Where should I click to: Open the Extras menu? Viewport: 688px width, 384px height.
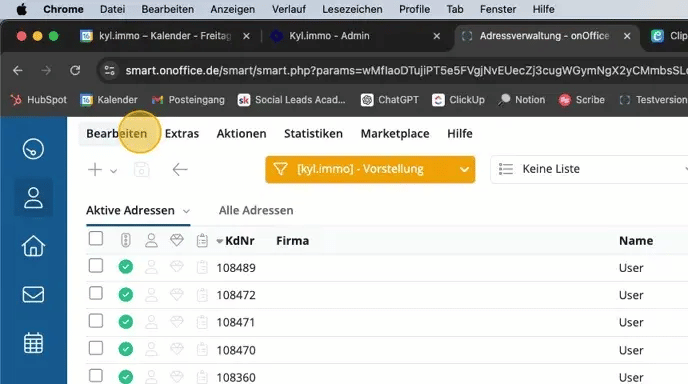pos(182,133)
